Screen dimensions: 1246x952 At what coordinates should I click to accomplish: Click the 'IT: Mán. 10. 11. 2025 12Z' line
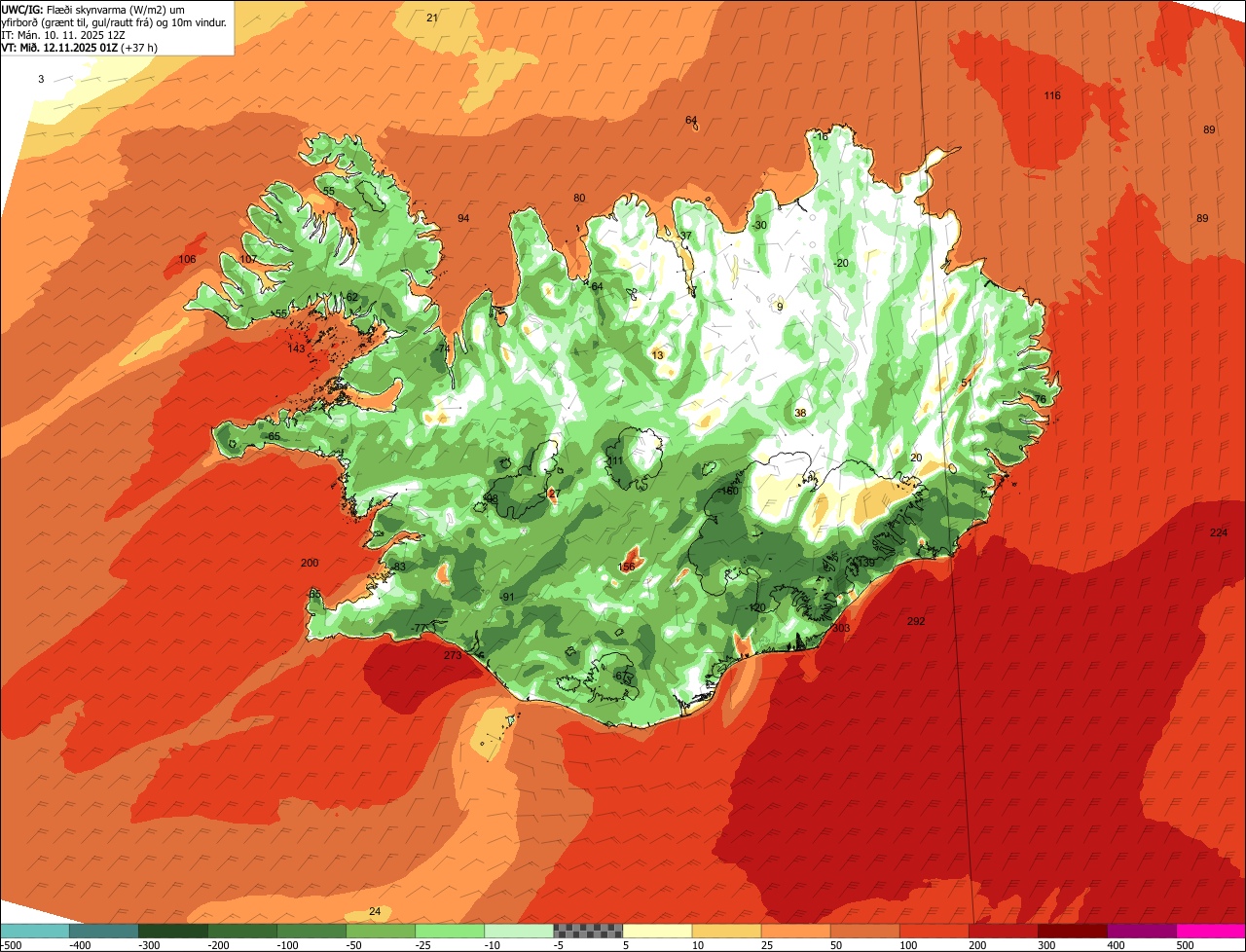click(x=63, y=34)
